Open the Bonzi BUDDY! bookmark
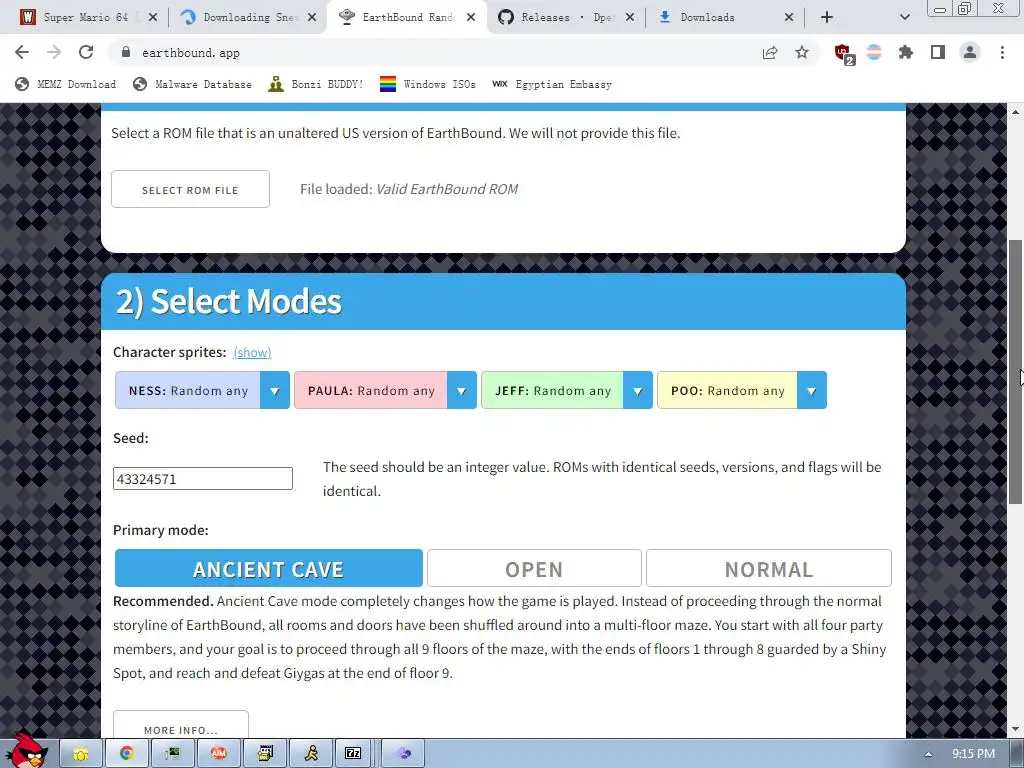This screenshot has height=768, width=1024. [x=316, y=84]
